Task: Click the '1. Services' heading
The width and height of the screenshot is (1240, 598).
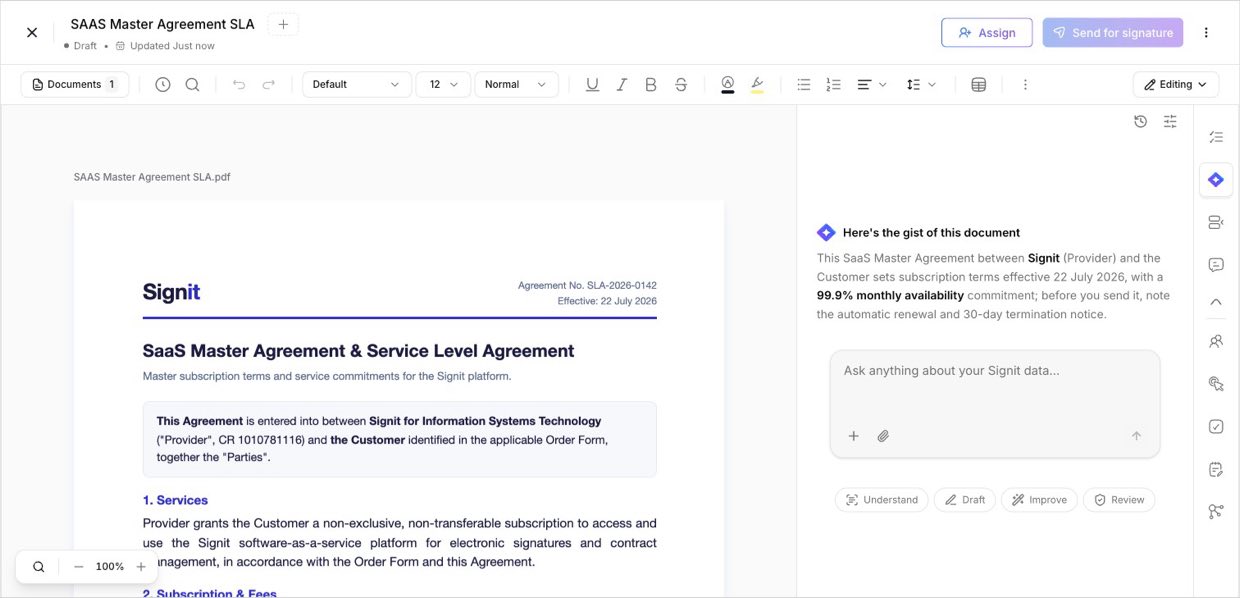Action: click(175, 500)
